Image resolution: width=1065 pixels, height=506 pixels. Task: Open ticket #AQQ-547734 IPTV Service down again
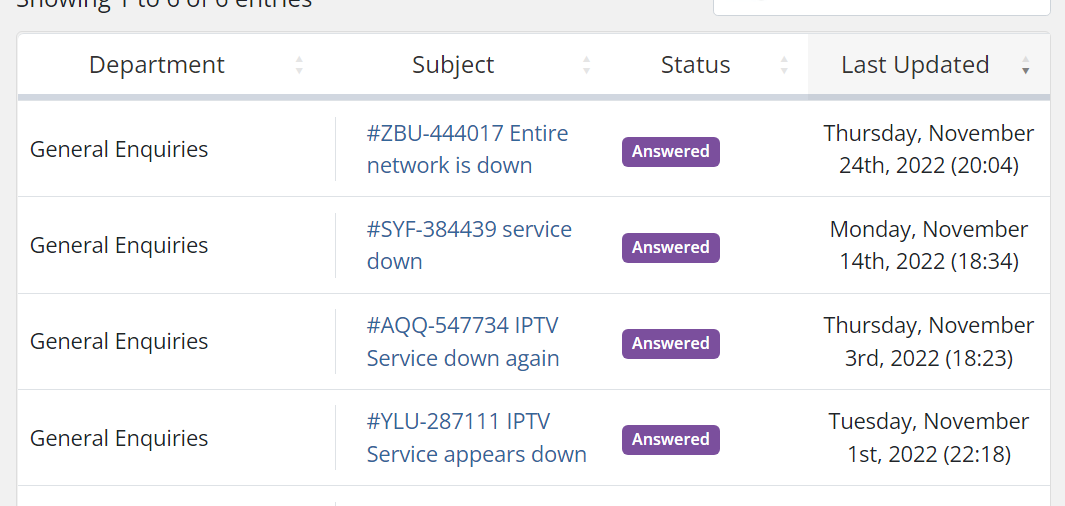coord(463,341)
